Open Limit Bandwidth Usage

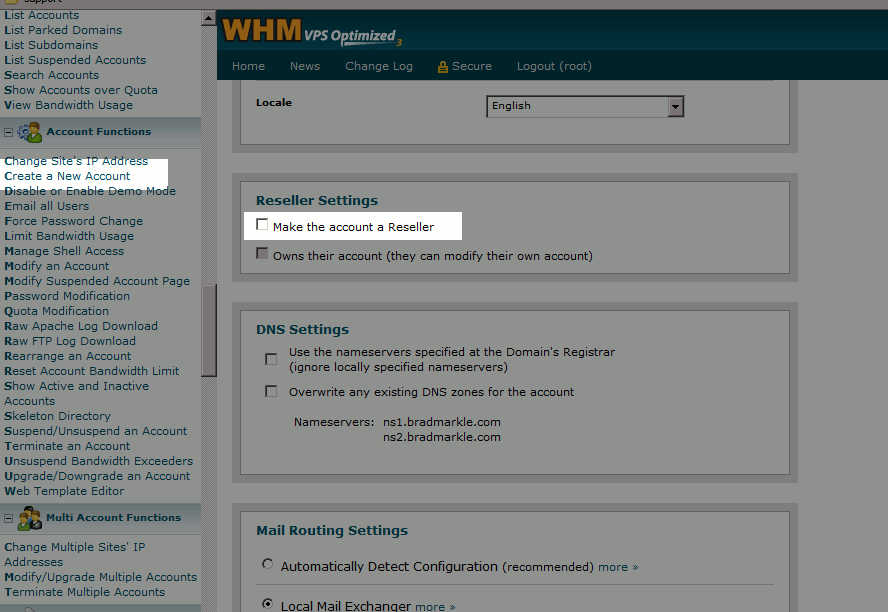click(x=69, y=236)
